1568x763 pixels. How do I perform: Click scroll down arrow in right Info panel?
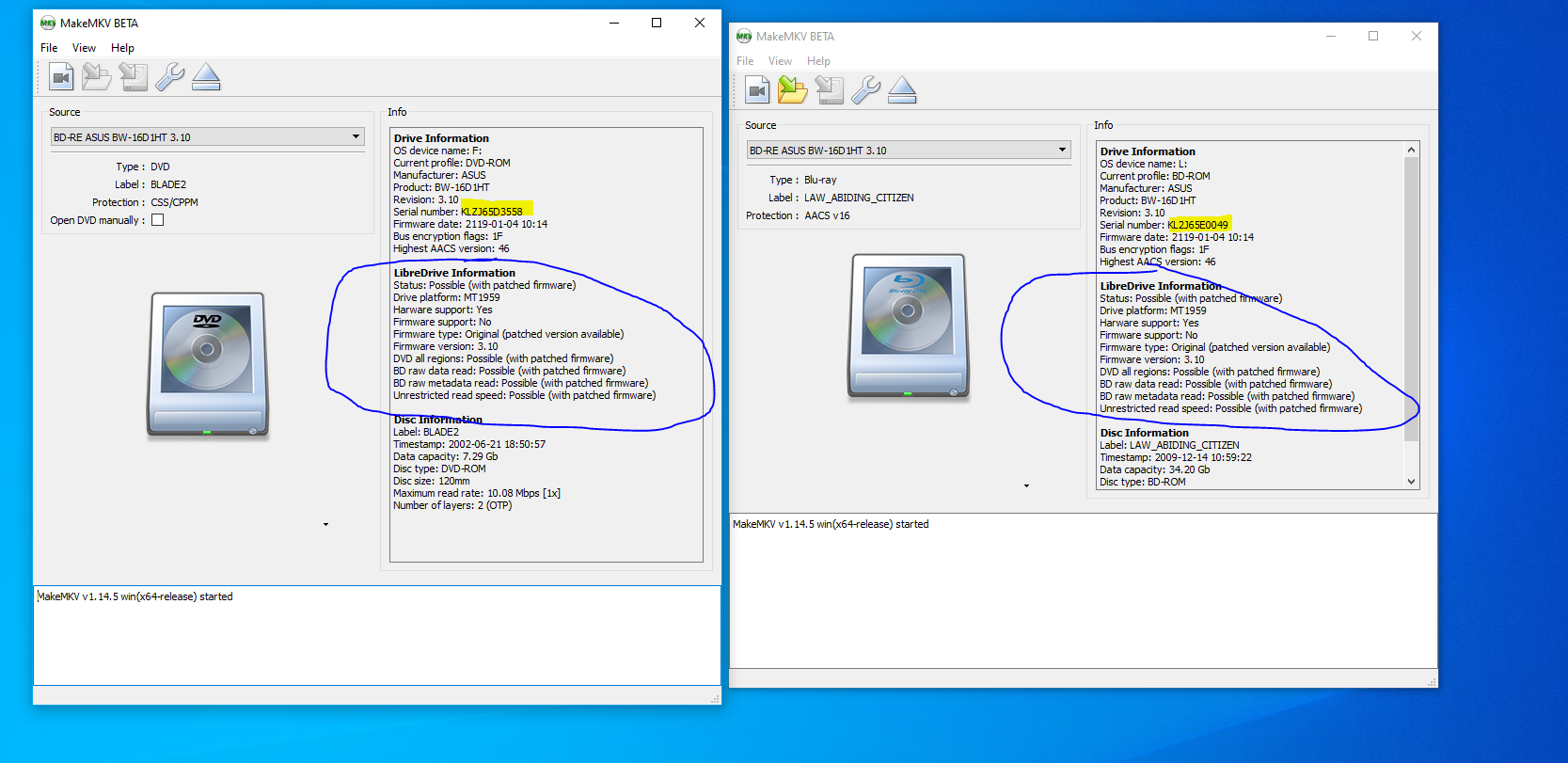[1411, 482]
